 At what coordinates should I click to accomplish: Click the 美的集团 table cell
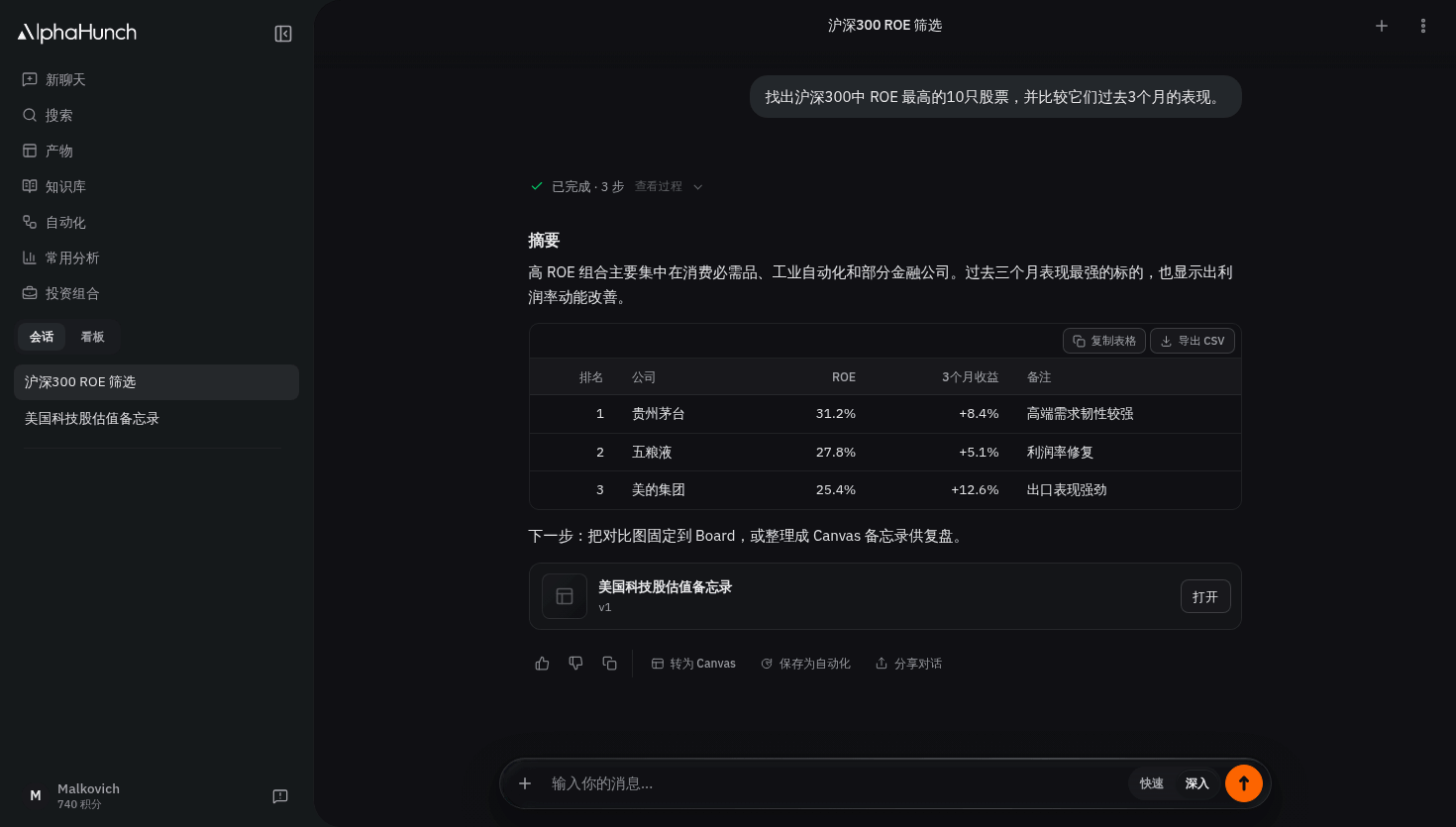point(659,490)
